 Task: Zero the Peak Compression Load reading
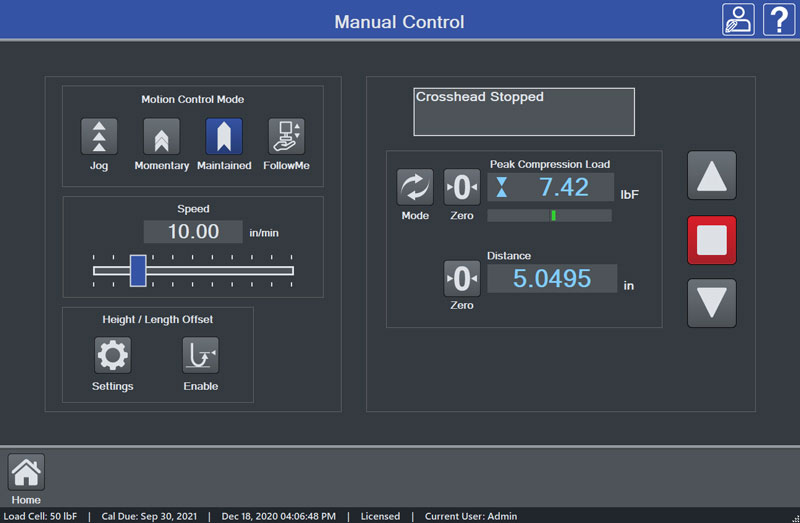(462, 187)
